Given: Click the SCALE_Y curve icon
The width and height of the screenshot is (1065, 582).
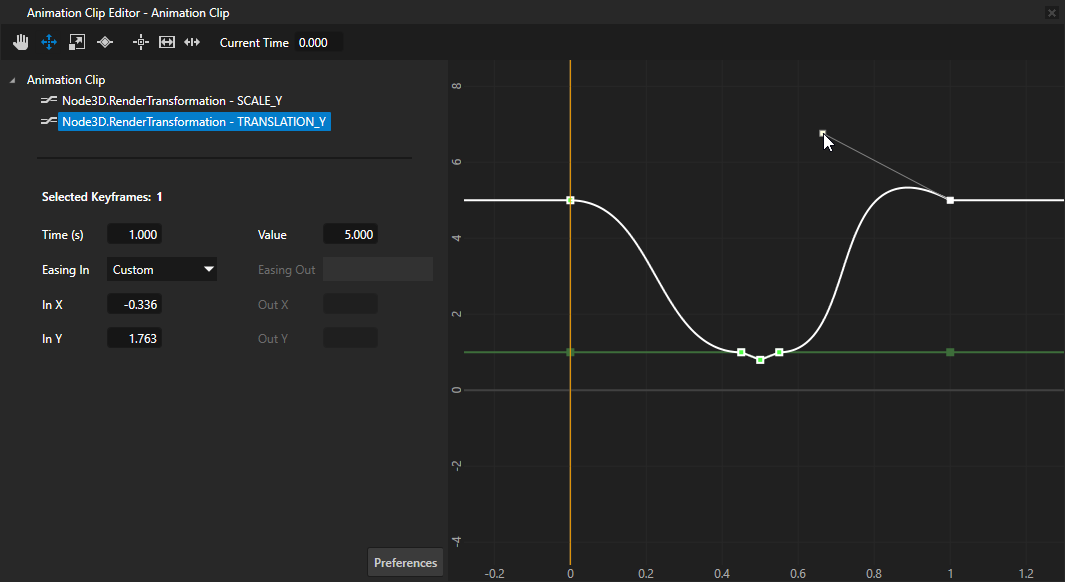Looking at the screenshot, I should (x=46, y=100).
